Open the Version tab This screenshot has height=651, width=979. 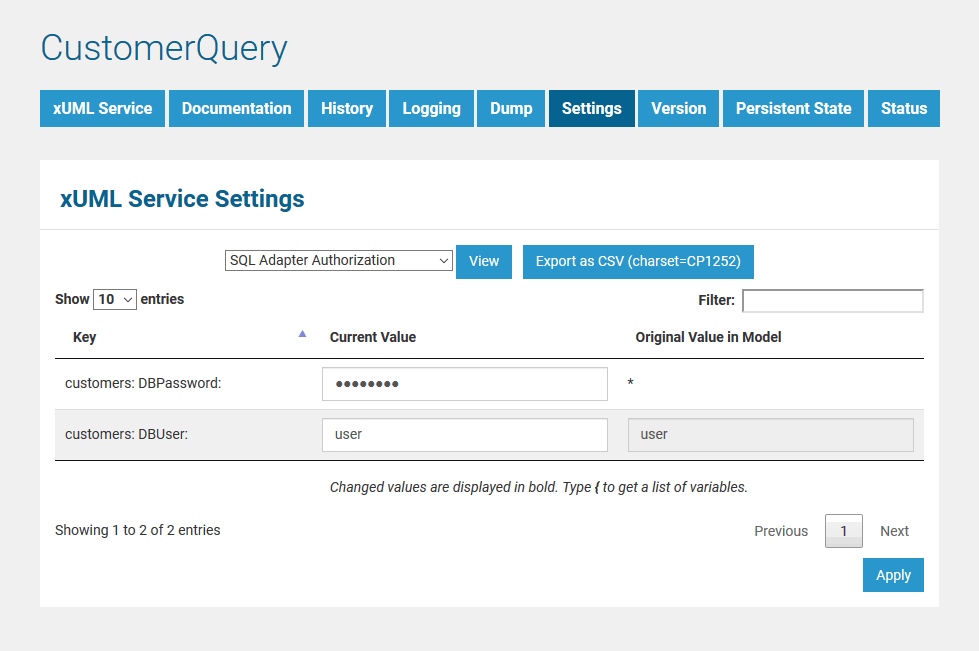678,108
